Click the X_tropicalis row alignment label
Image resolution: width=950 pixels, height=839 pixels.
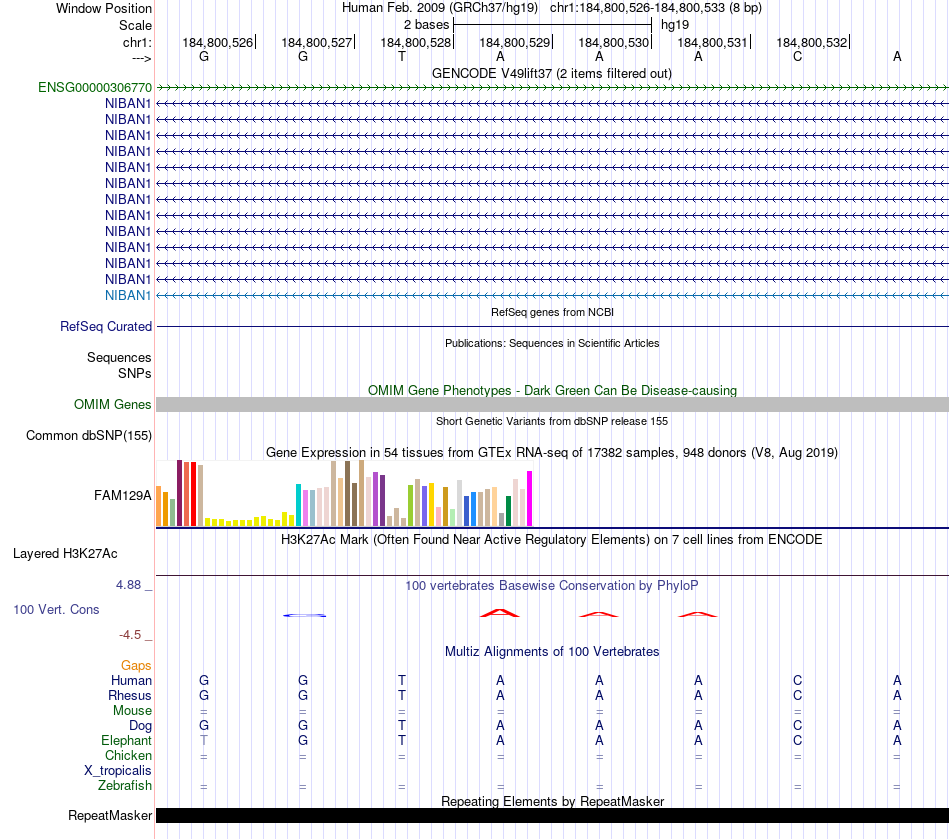118,771
